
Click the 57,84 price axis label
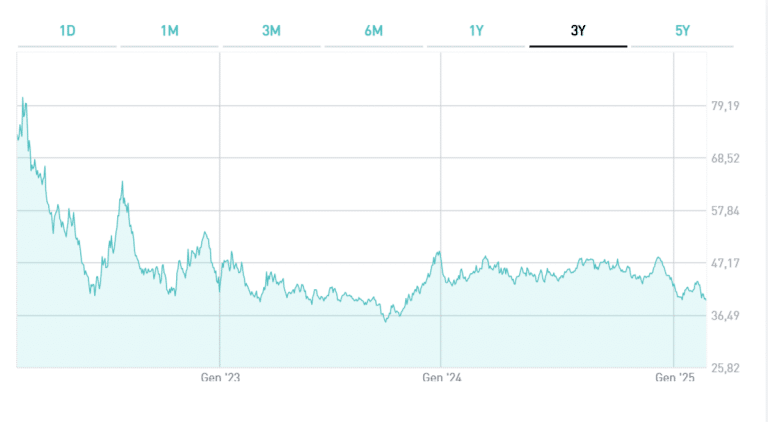click(725, 211)
